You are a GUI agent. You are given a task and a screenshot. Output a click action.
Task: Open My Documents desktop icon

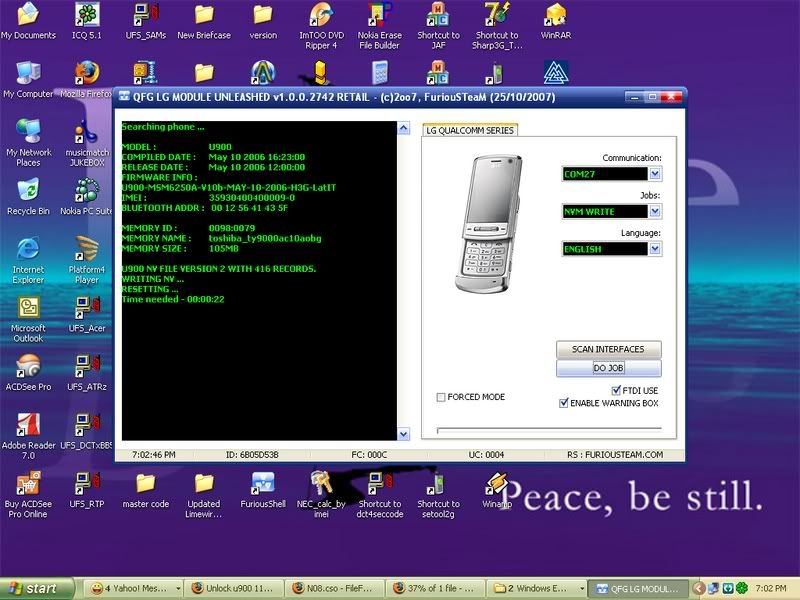28,20
